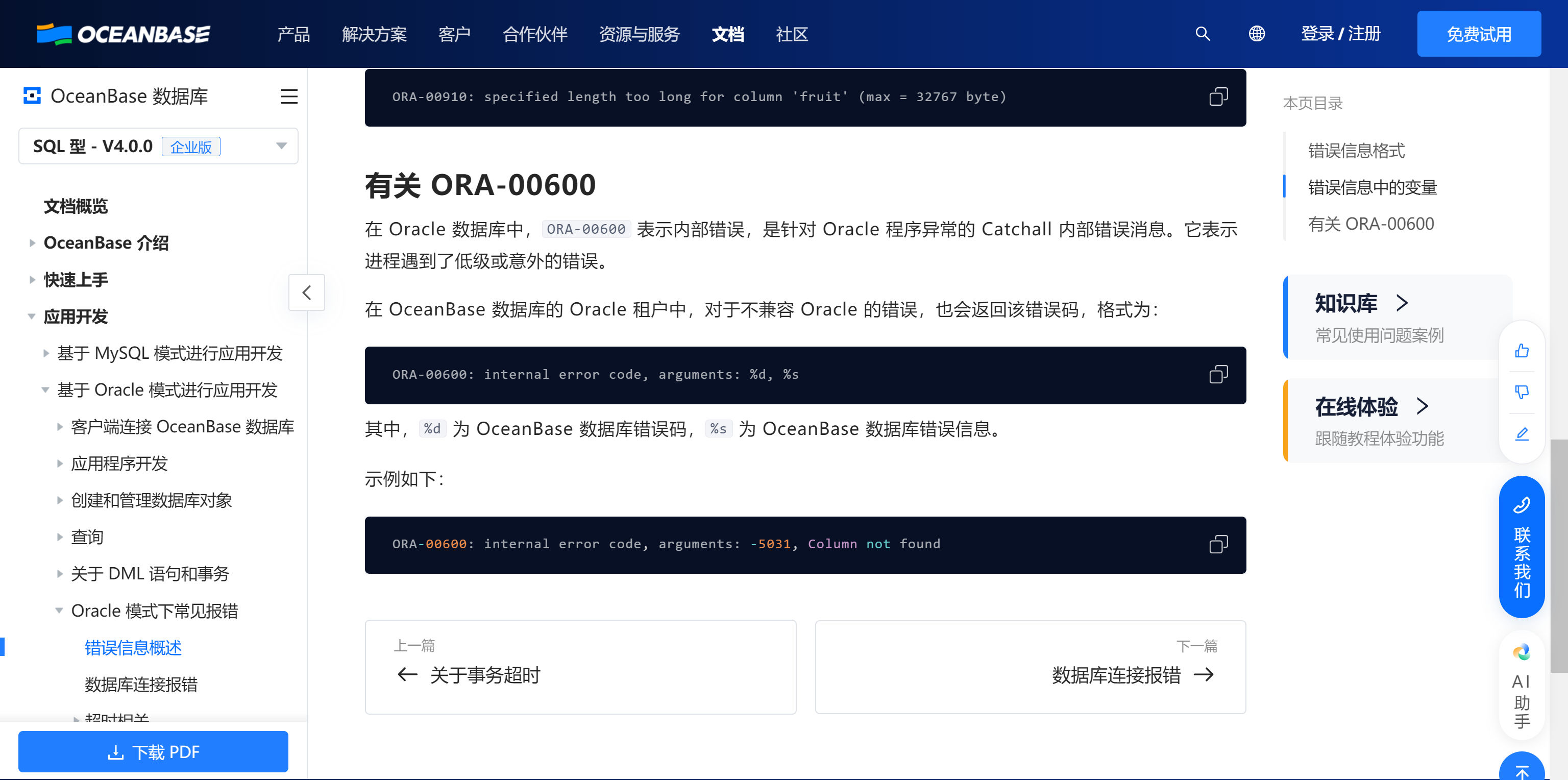Click the back-to-top arrow button
This screenshot has height=780, width=1568.
1522,767
